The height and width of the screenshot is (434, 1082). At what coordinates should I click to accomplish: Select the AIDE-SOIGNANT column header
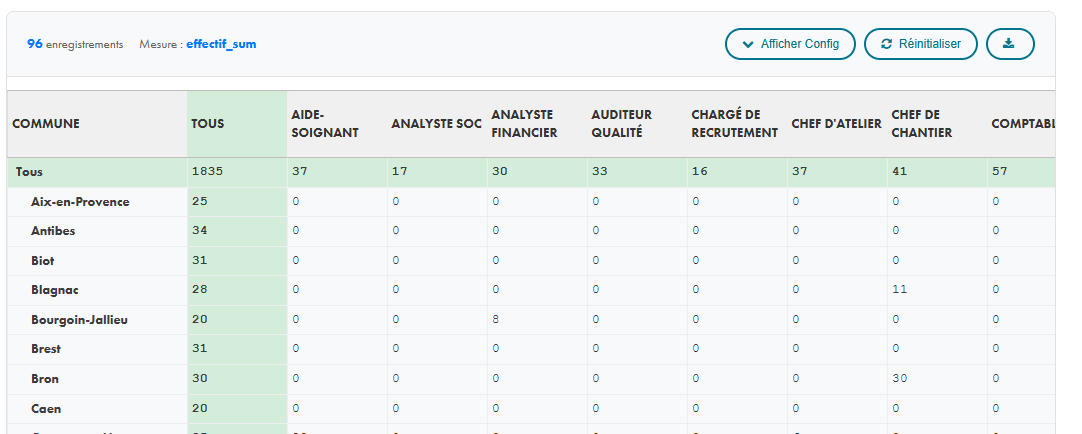click(325, 124)
